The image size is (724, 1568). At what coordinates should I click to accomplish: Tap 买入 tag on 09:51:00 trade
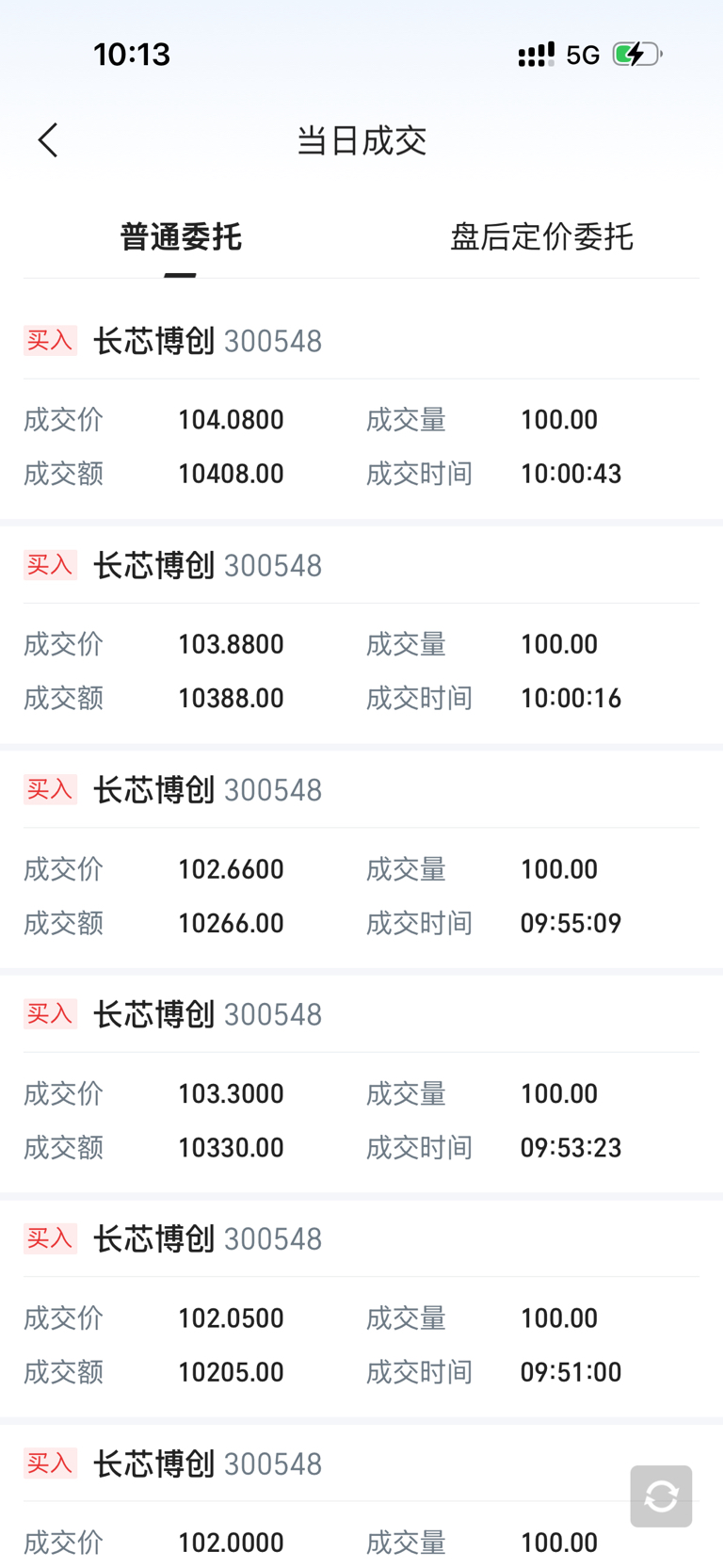point(50,1238)
